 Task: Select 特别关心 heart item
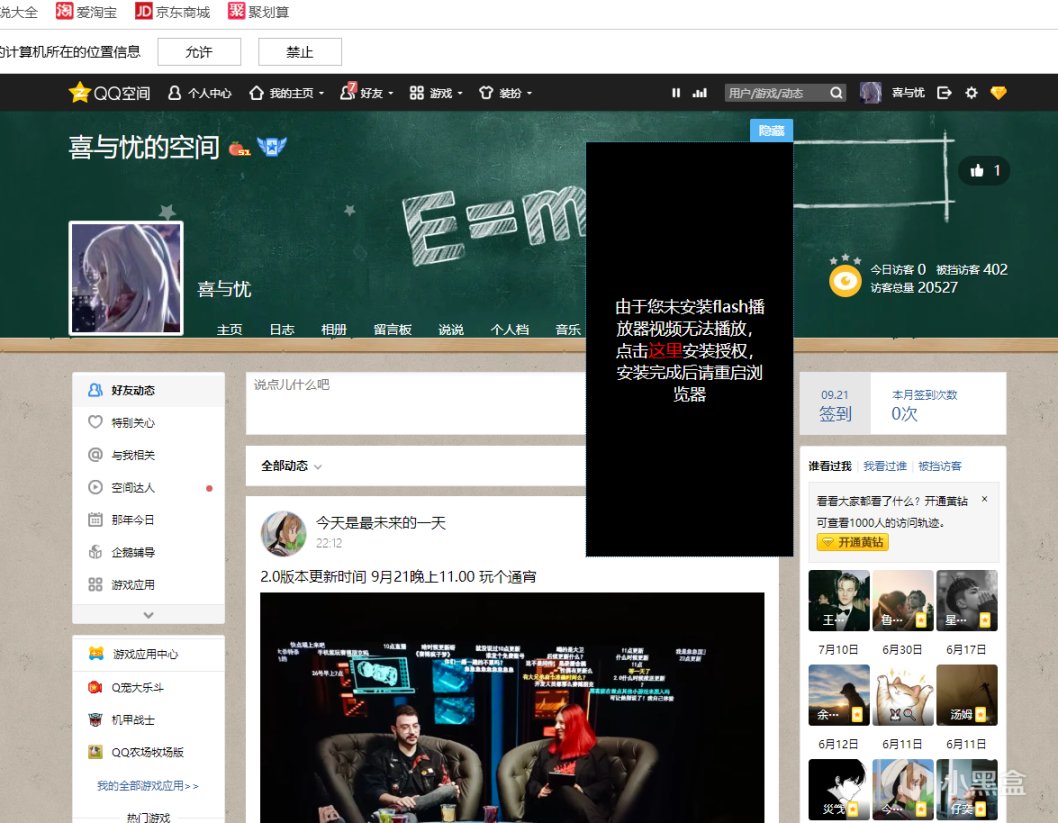[148, 422]
